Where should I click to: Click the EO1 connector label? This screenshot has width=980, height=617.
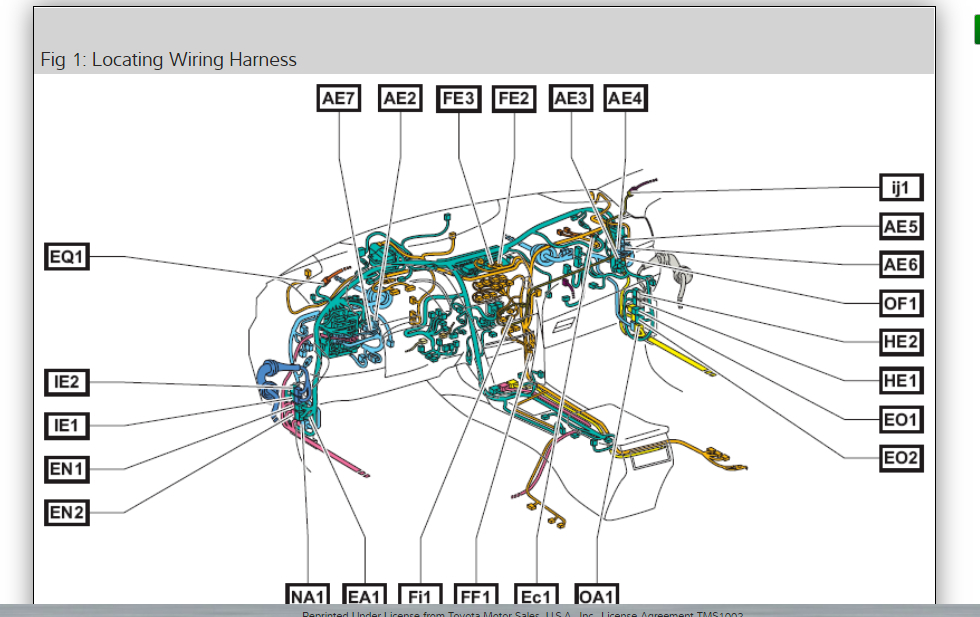pos(901,419)
